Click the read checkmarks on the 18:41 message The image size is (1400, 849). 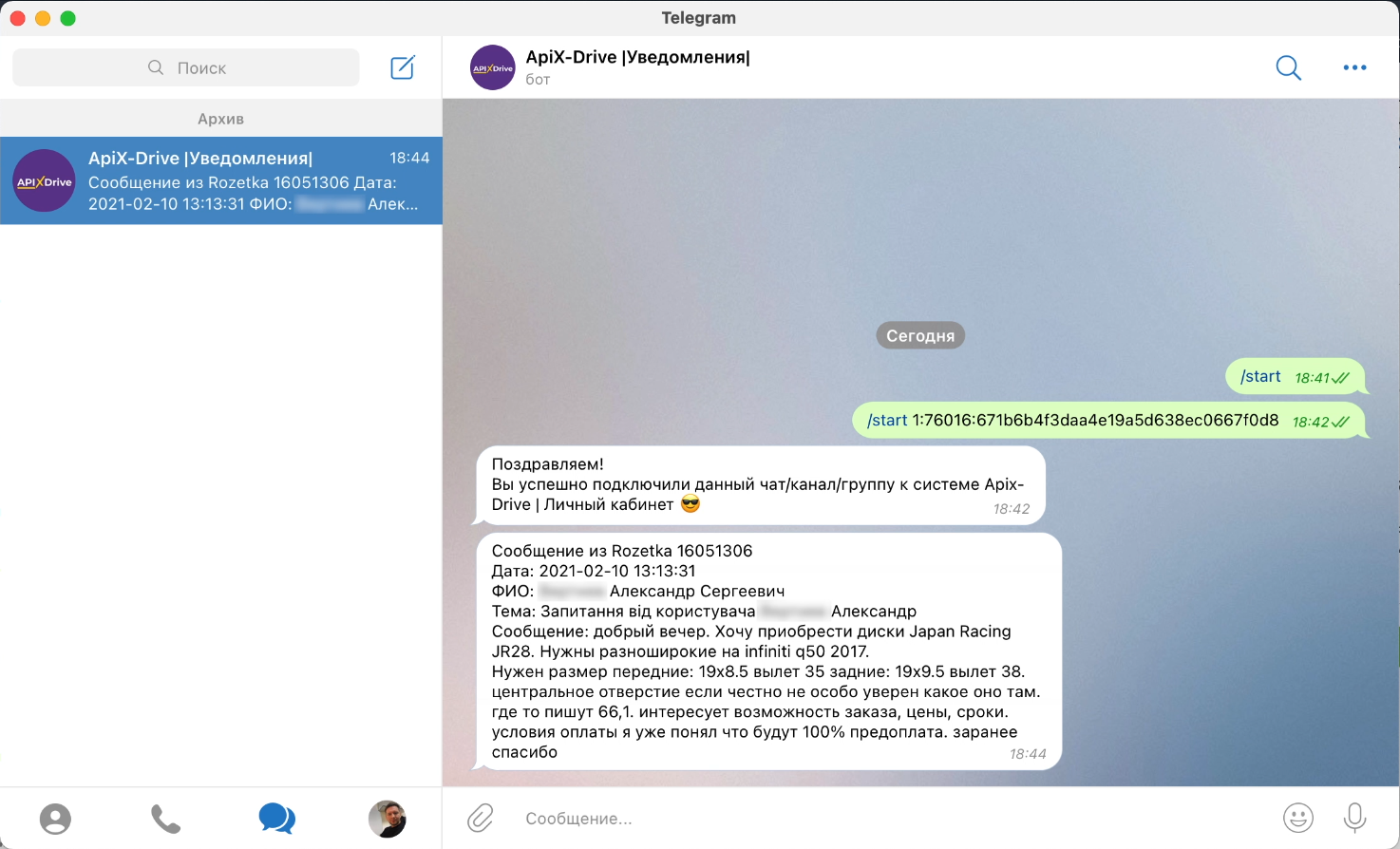1341,378
